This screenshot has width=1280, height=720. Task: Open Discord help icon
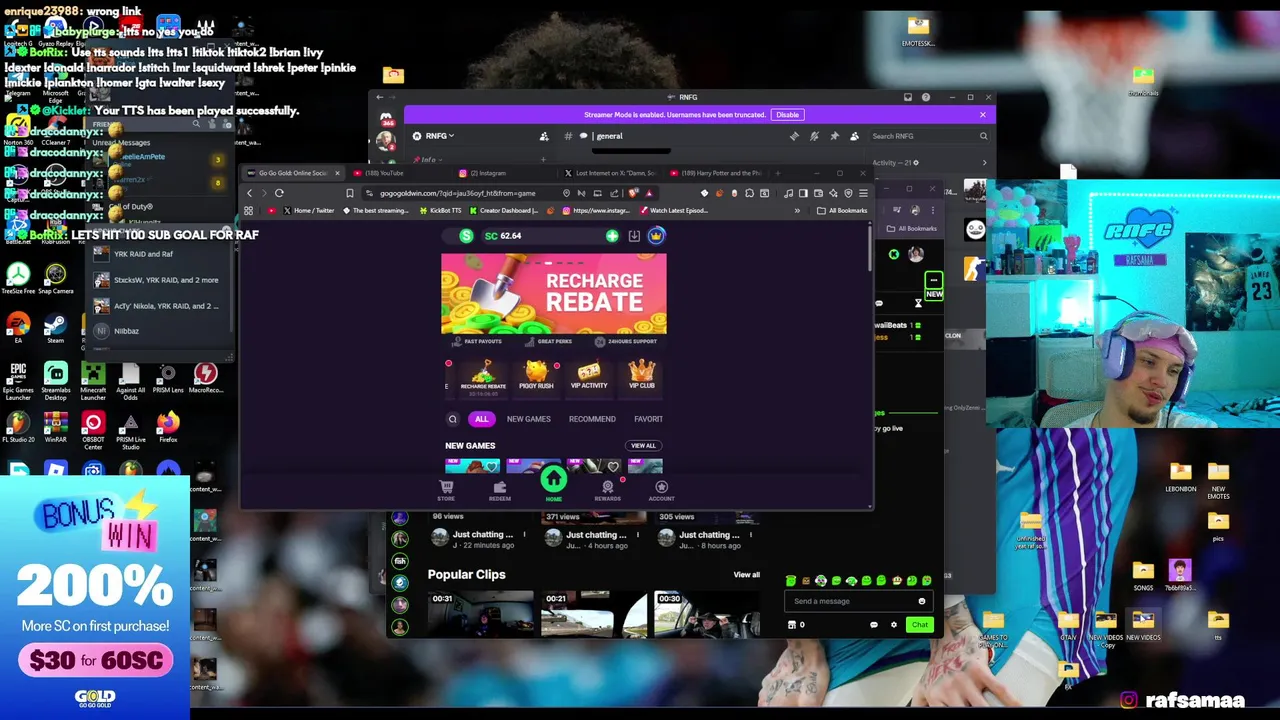[926, 97]
